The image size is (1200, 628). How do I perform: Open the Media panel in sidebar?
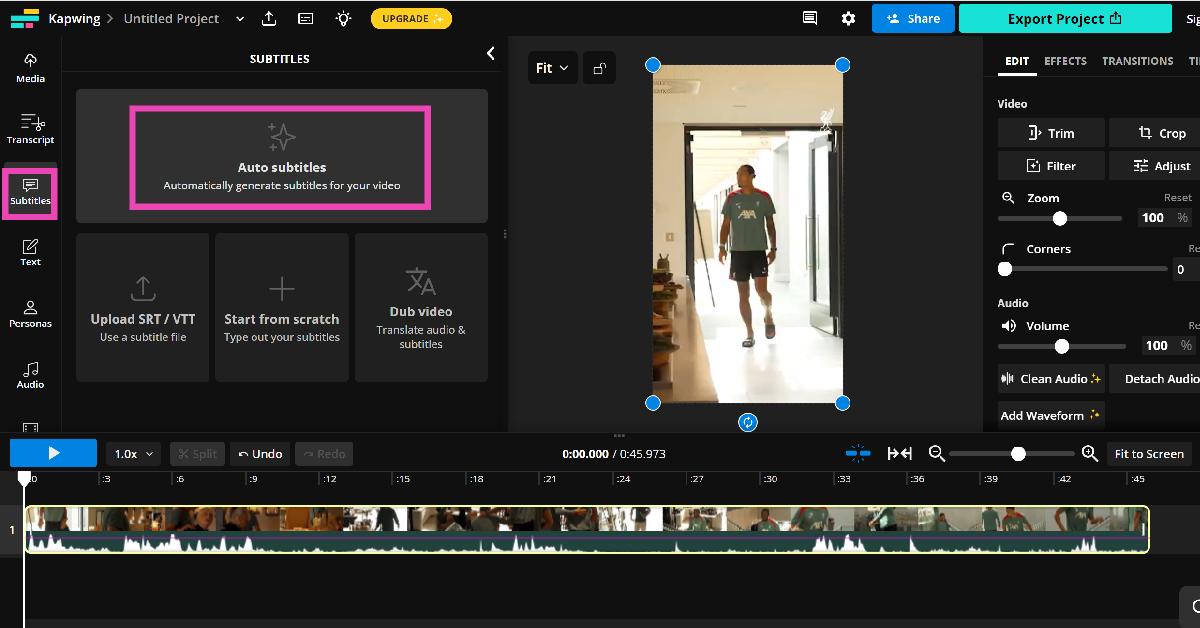pos(30,67)
